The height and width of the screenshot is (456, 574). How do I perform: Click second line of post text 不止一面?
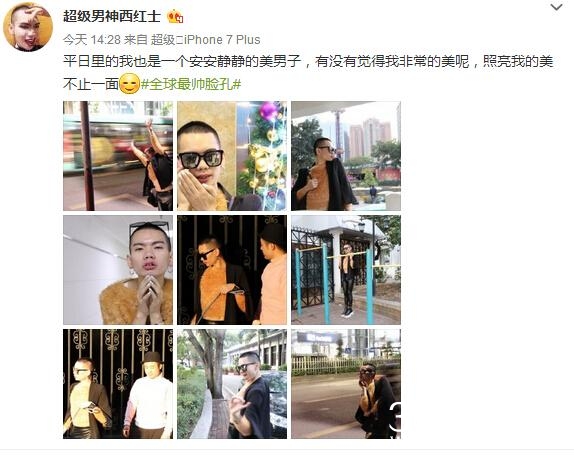(91, 85)
